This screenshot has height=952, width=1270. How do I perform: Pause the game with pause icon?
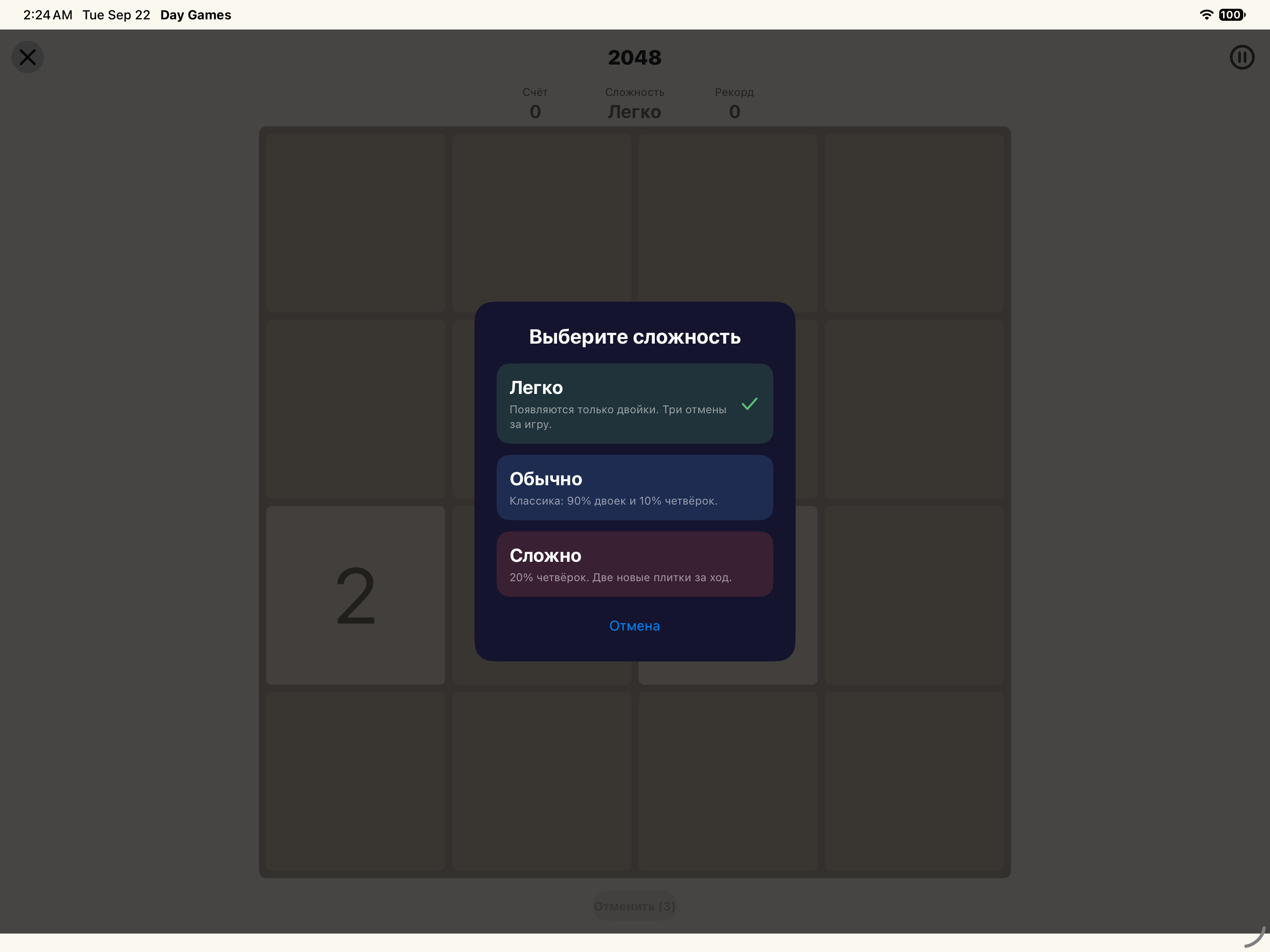point(1241,57)
